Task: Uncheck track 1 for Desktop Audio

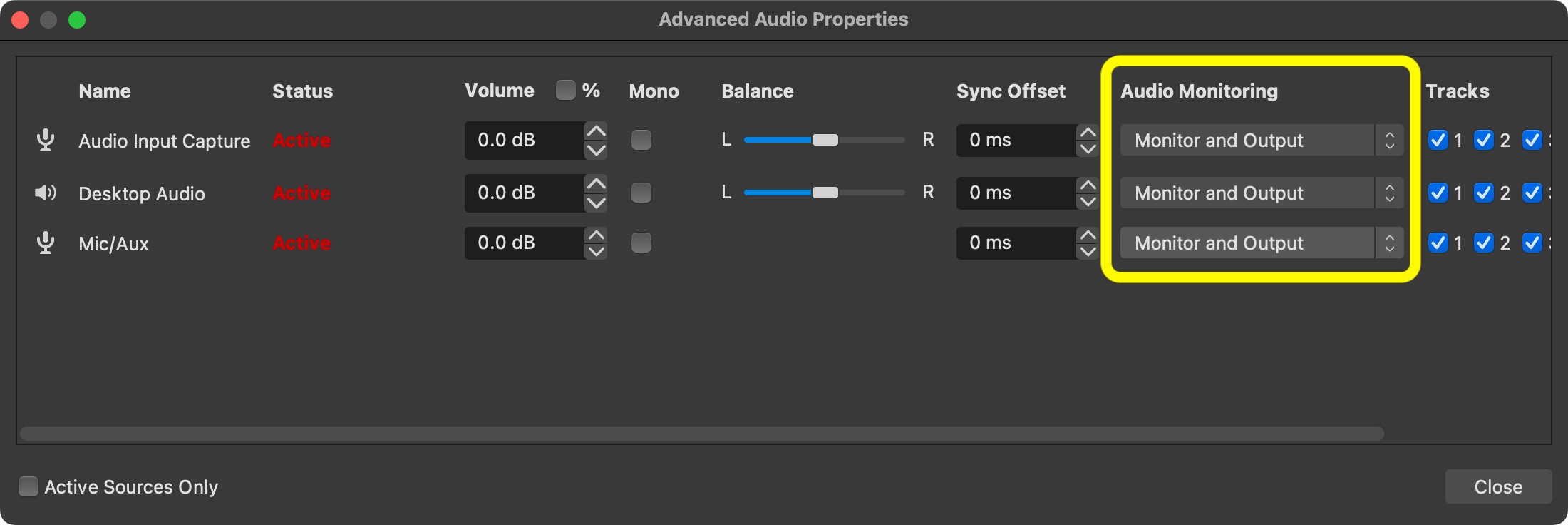Action: click(x=1438, y=193)
